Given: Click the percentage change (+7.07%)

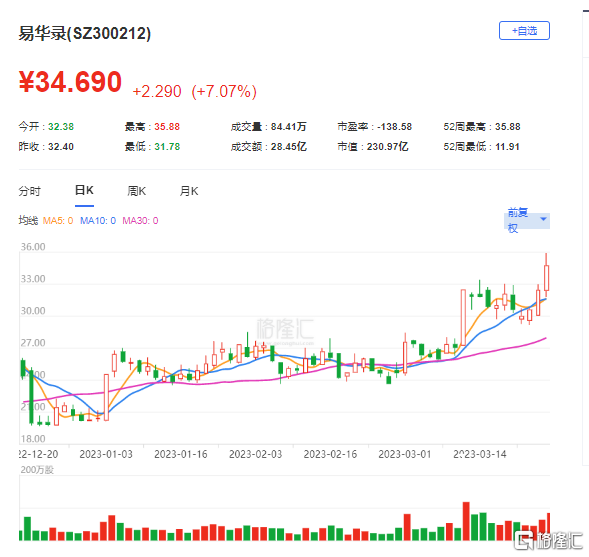Looking at the screenshot, I should pos(224,92).
